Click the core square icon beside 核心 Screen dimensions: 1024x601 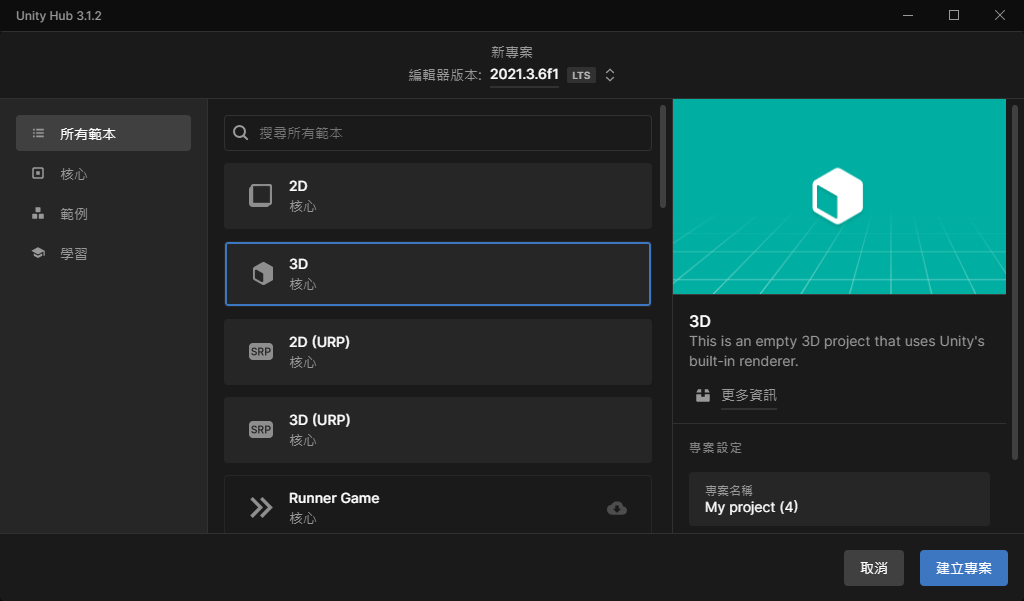tap(38, 173)
